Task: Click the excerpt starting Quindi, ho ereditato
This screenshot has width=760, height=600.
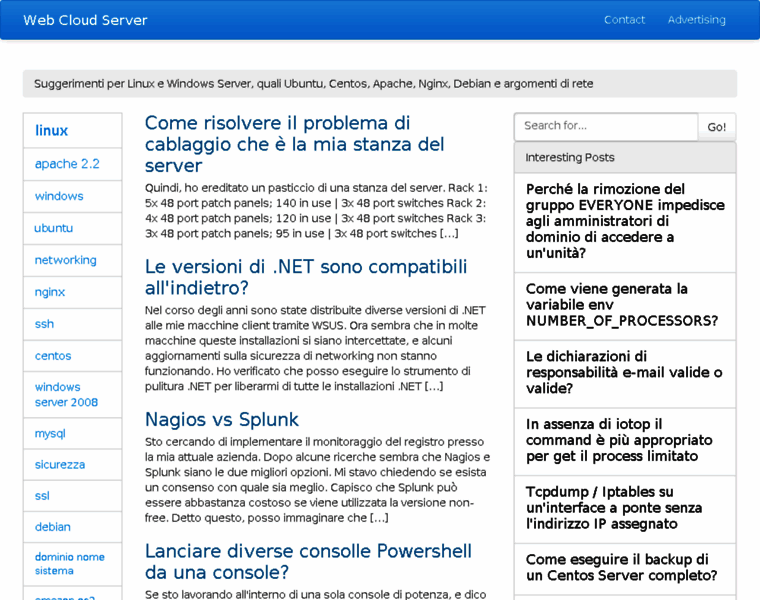Action: [316, 211]
